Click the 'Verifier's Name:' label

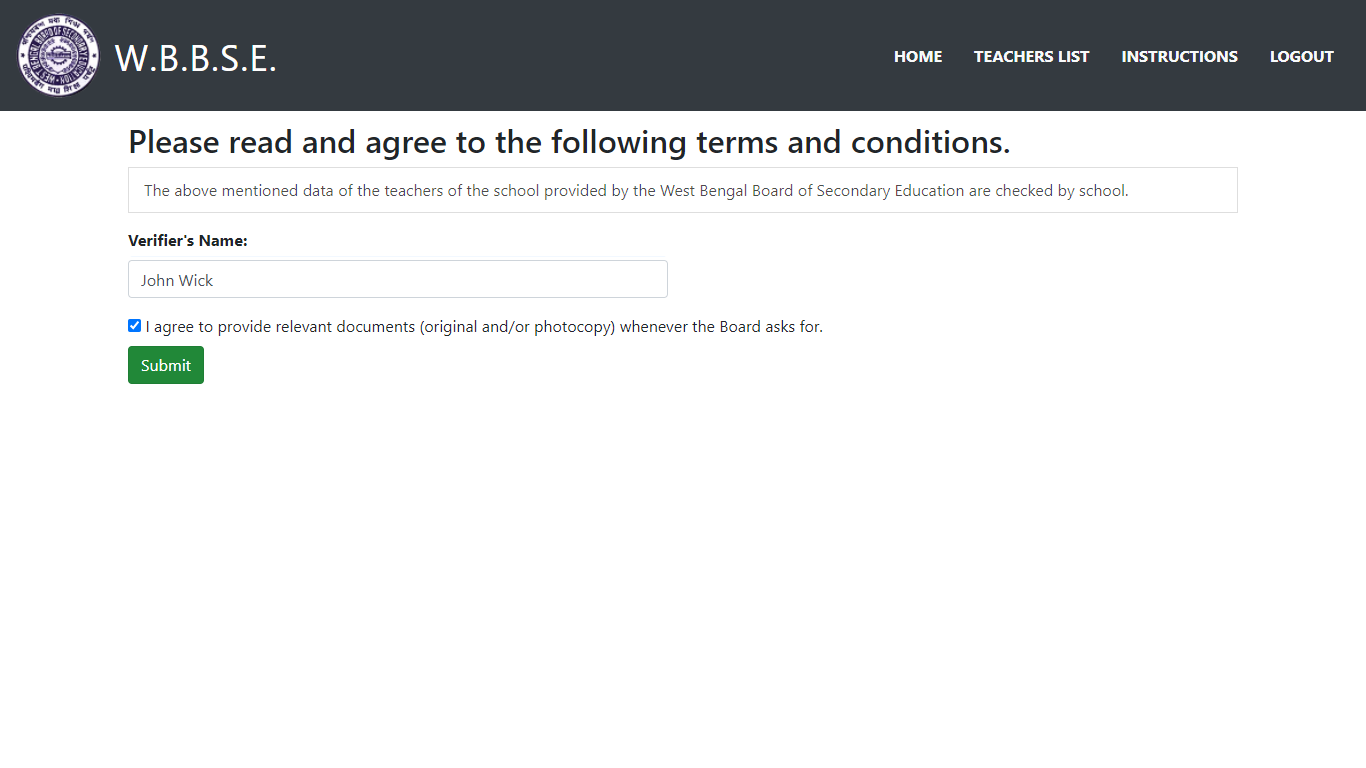coord(188,241)
